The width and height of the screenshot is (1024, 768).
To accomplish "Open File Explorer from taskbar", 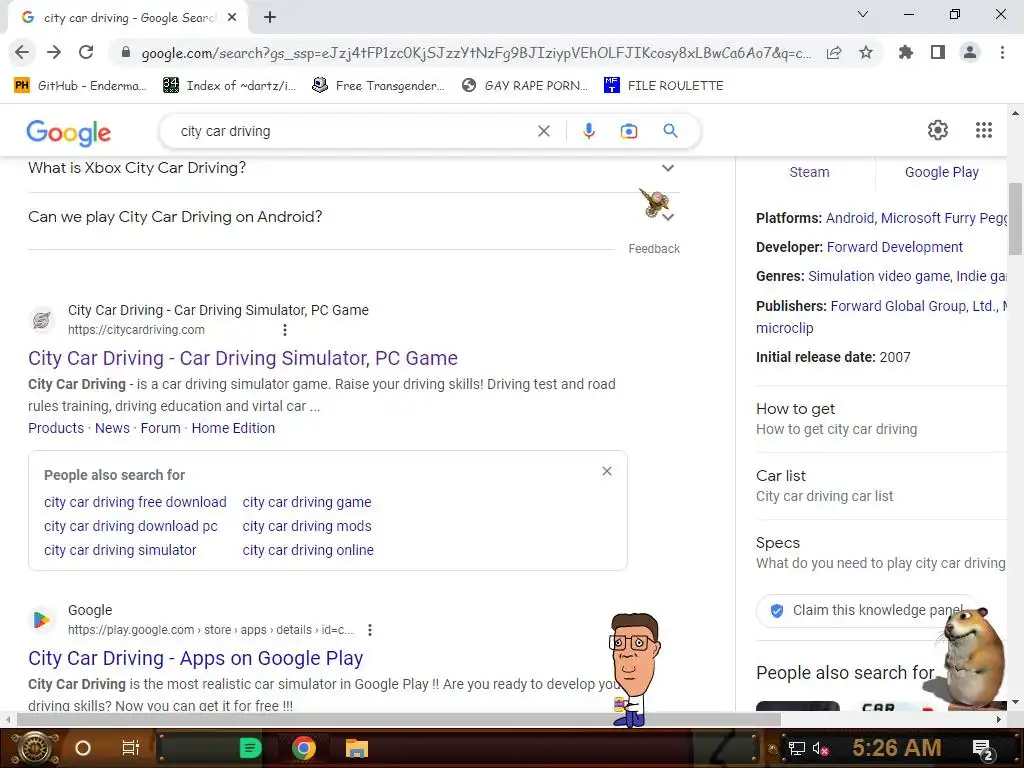I will (357, 748).
